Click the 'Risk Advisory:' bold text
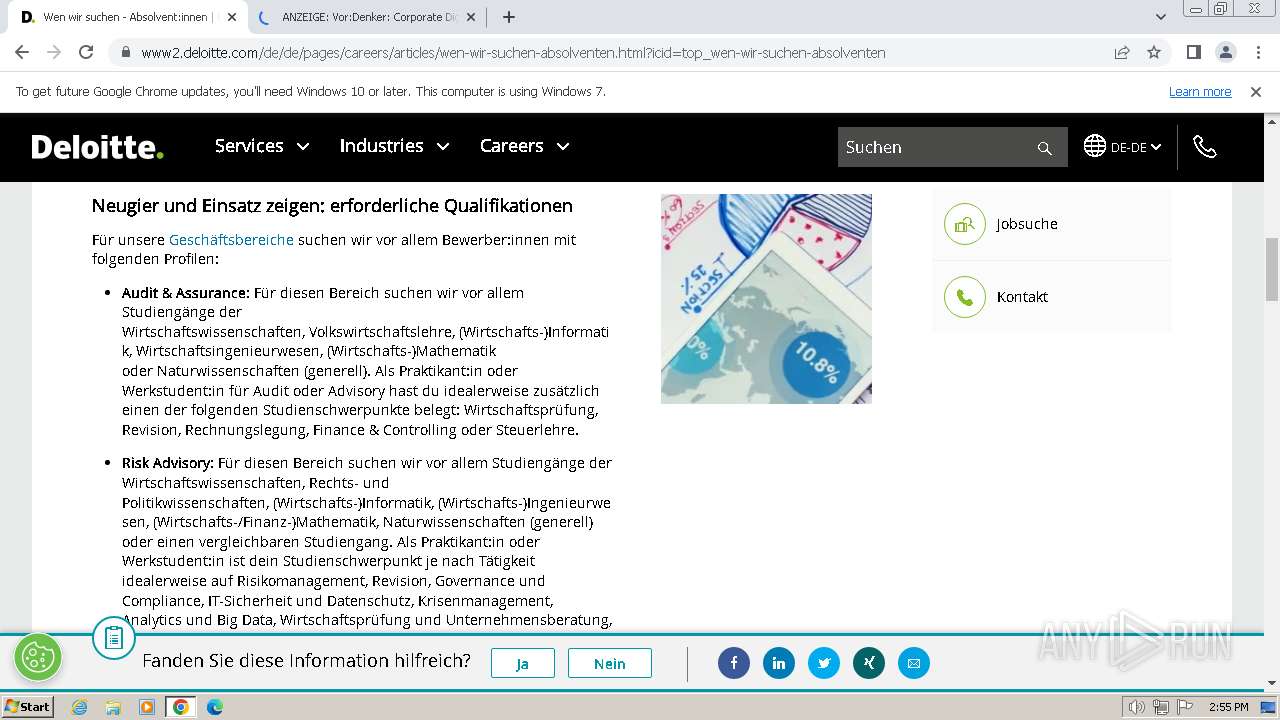This screenshot has width=1280, height=720. (x=168, y=463)
